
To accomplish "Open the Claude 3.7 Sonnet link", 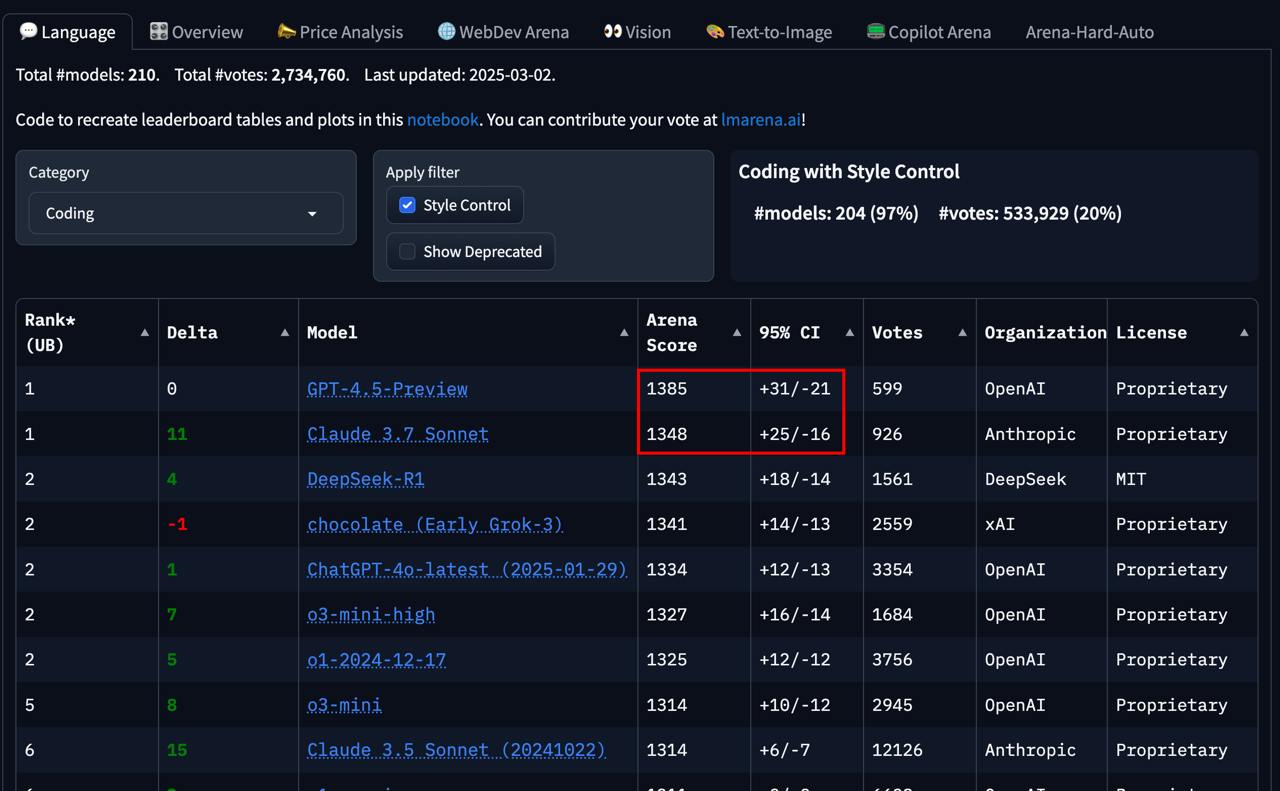I will (x=398, y=434).
